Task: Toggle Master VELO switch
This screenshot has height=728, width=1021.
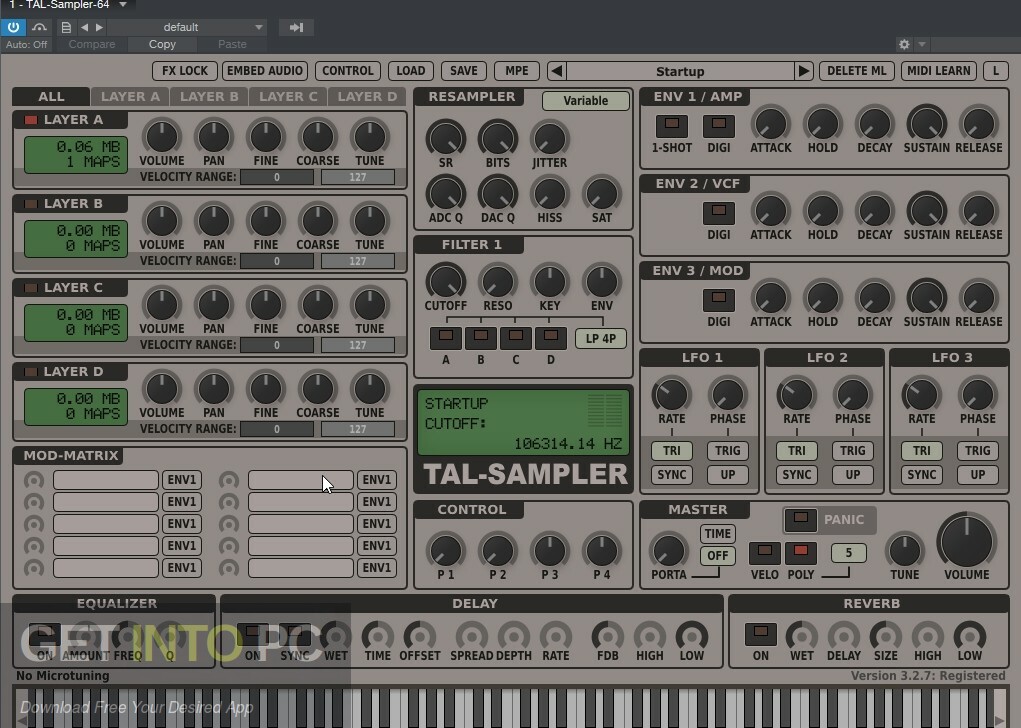Action: click(x=764, y=553)
